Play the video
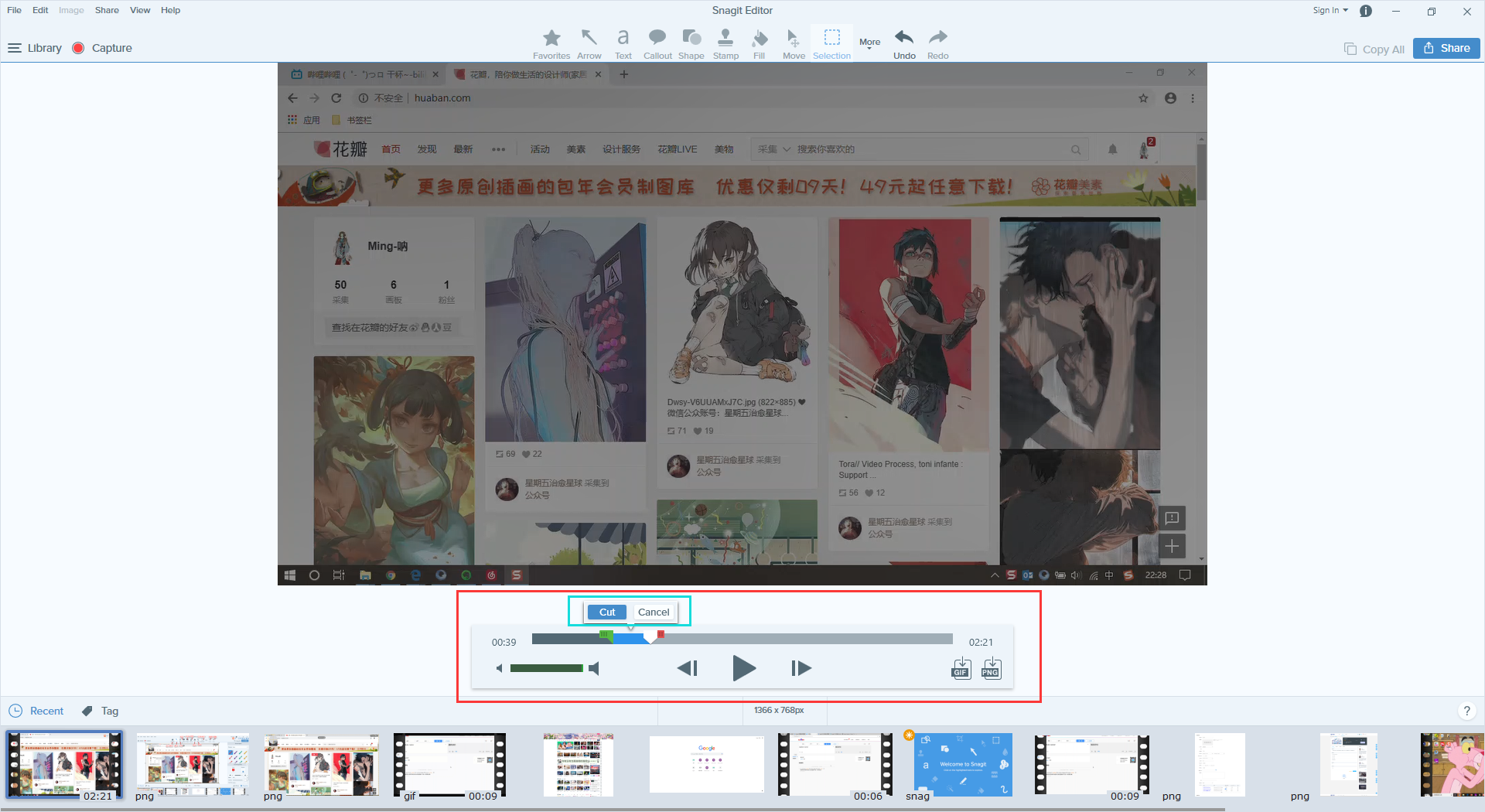Viewport: 1485px width, 812px height. pyautogui.click(x=743, y=668)
